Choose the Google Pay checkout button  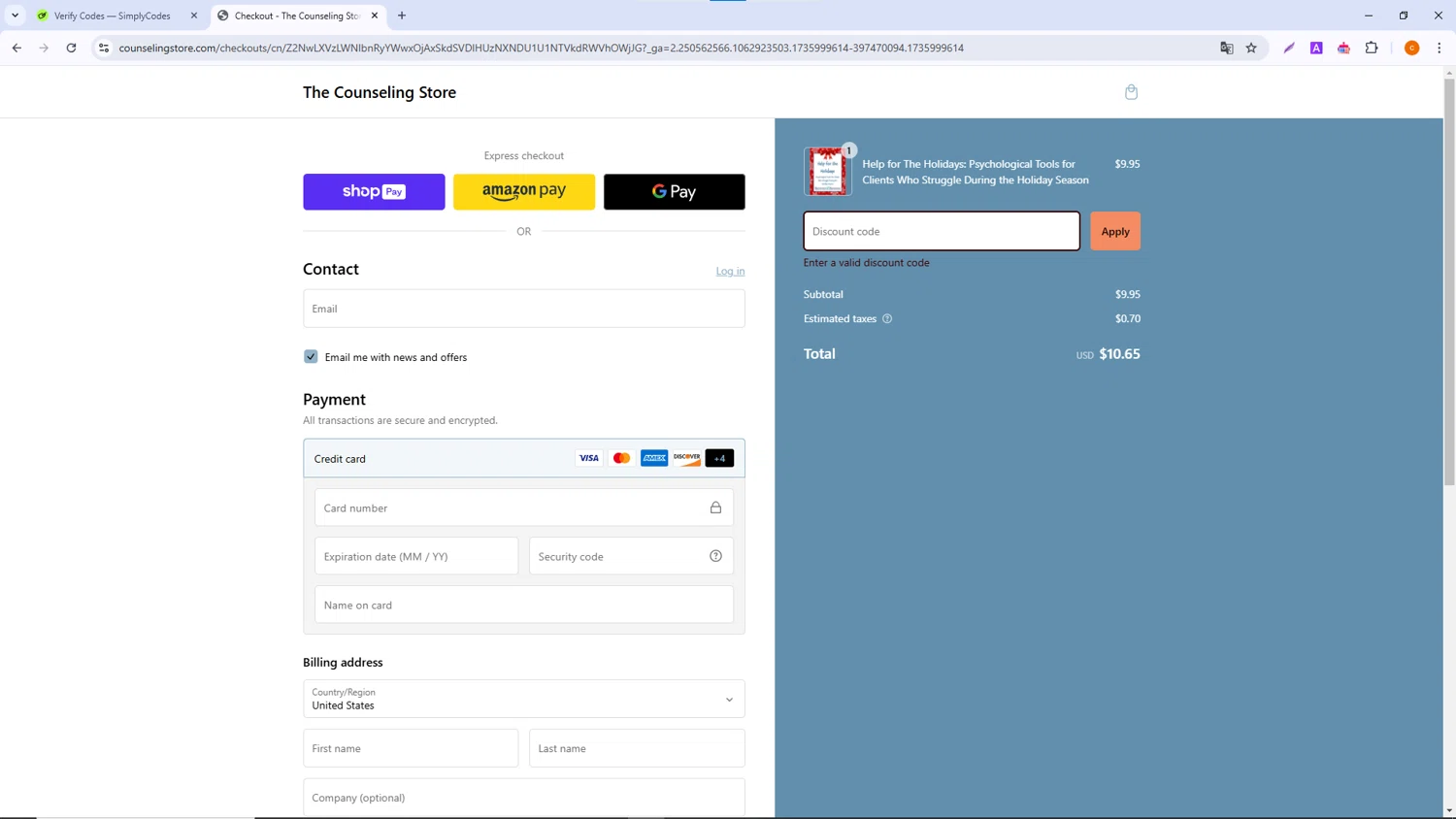click(675, 192)
